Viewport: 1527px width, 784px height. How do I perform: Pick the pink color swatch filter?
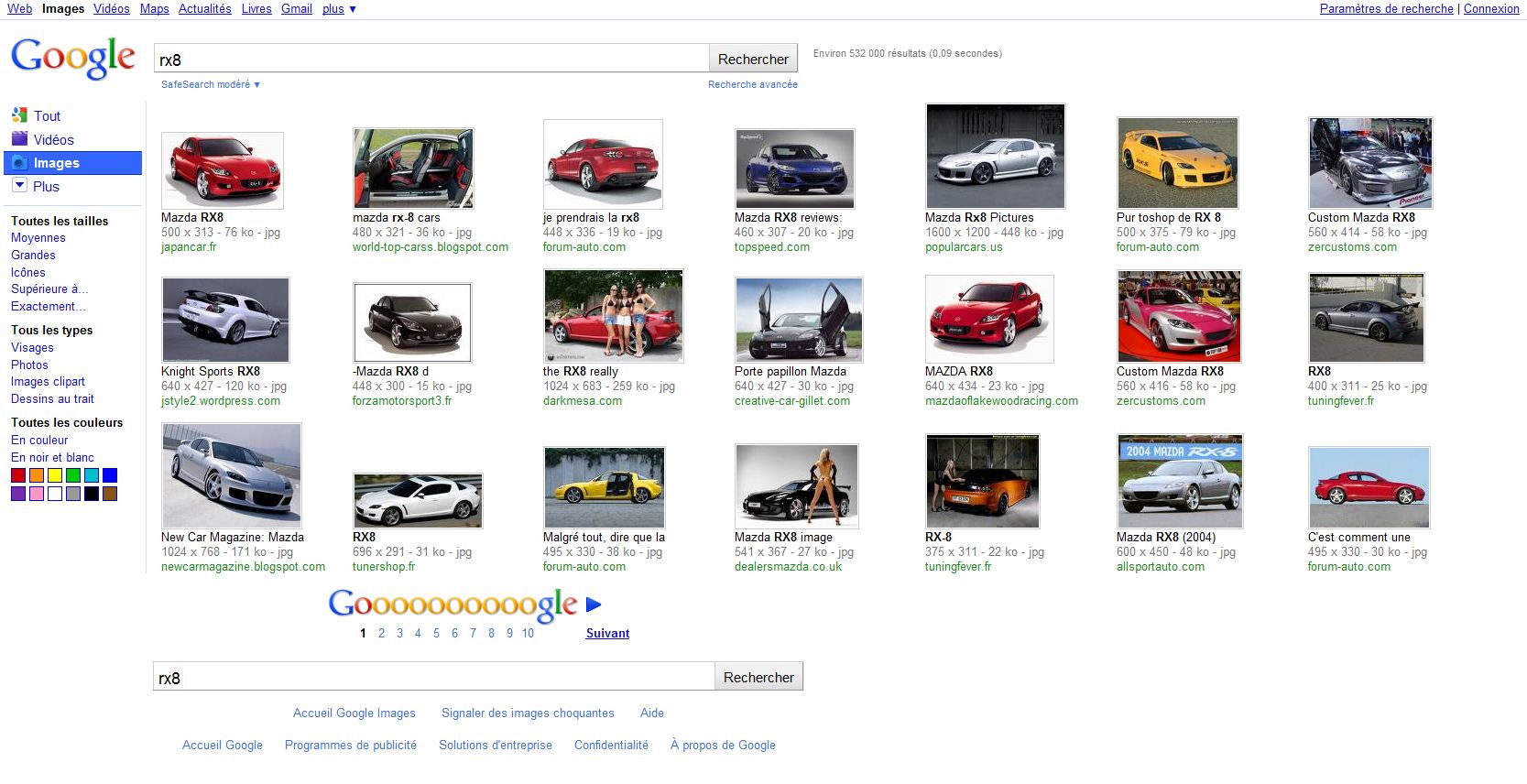pos(37,494)
